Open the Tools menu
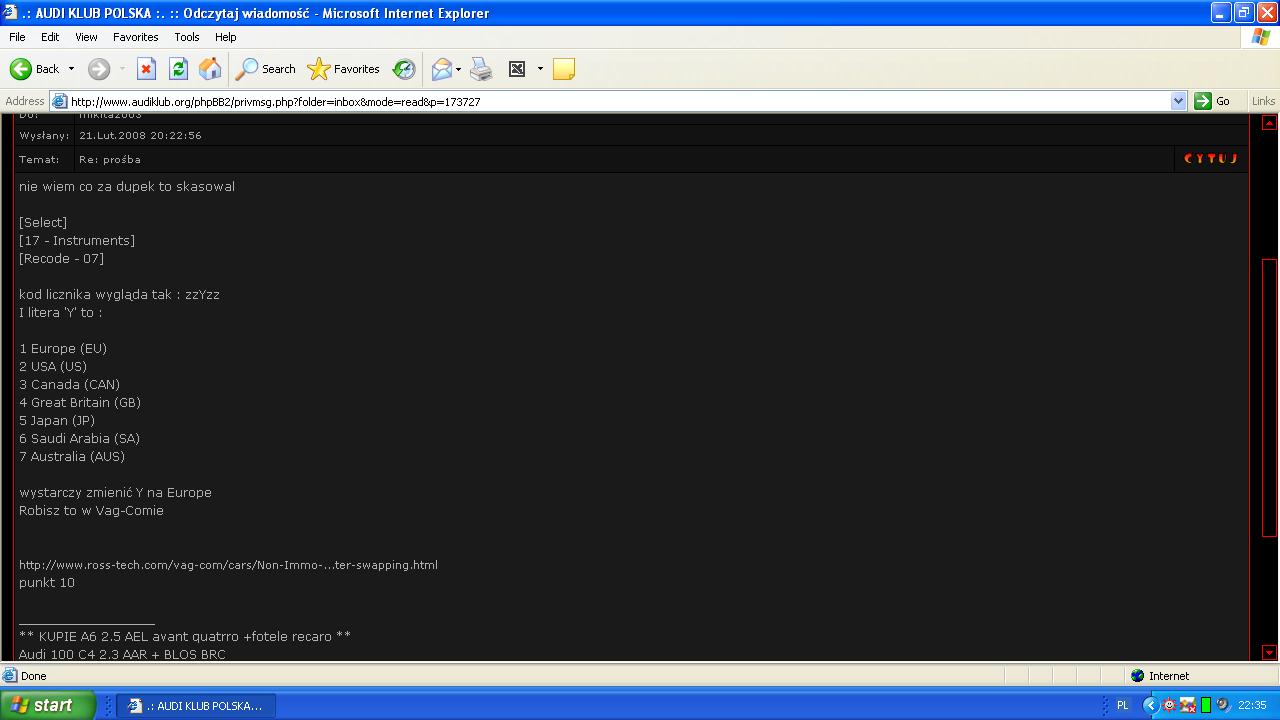The image size is (1280, 720). (x=187, y=37)
